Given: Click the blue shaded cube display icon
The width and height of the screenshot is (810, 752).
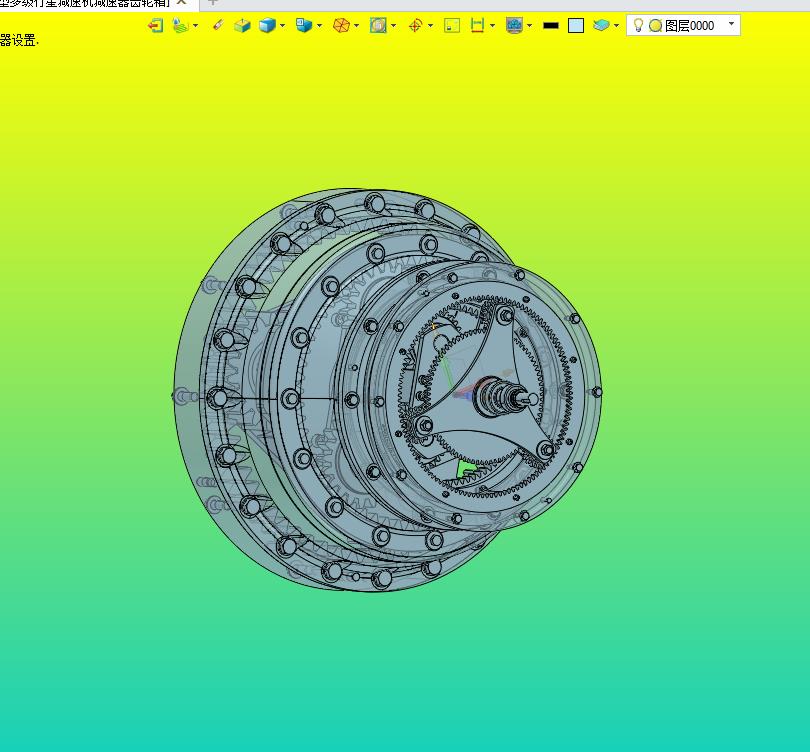Looking at the screenshot, I should tap(267, 25).
